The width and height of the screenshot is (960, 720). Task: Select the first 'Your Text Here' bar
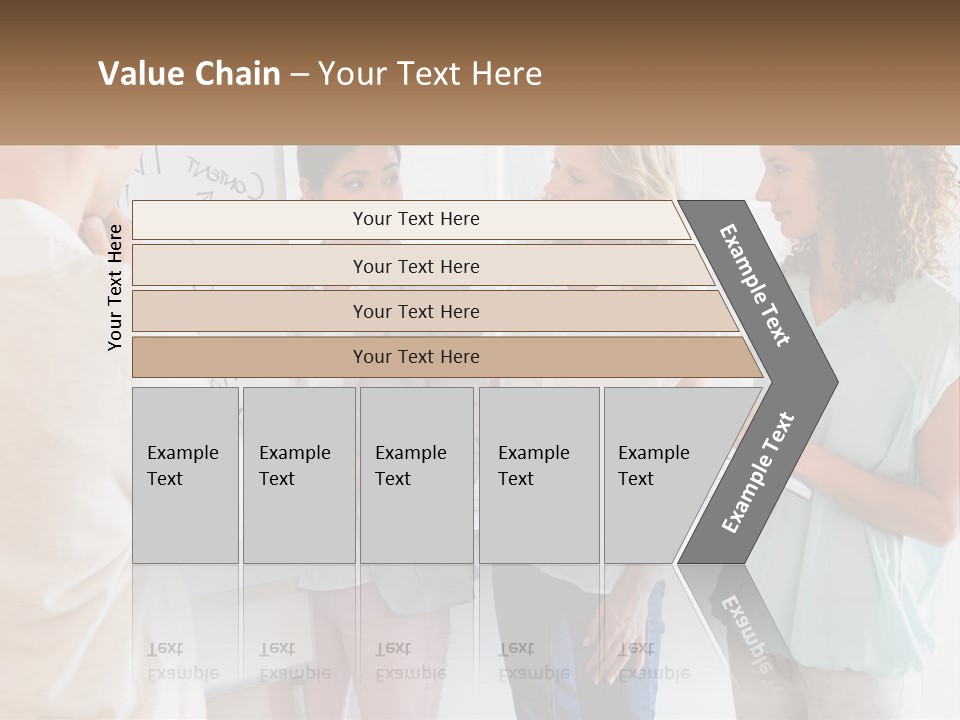(x=415, y=219)
